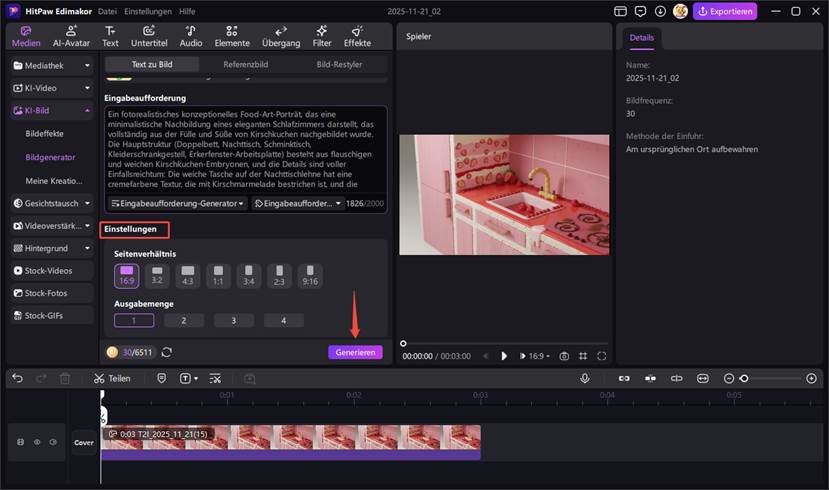829x490 pixels.
Task: Click the microphone voice-over icon
Action: pos(584,379)
